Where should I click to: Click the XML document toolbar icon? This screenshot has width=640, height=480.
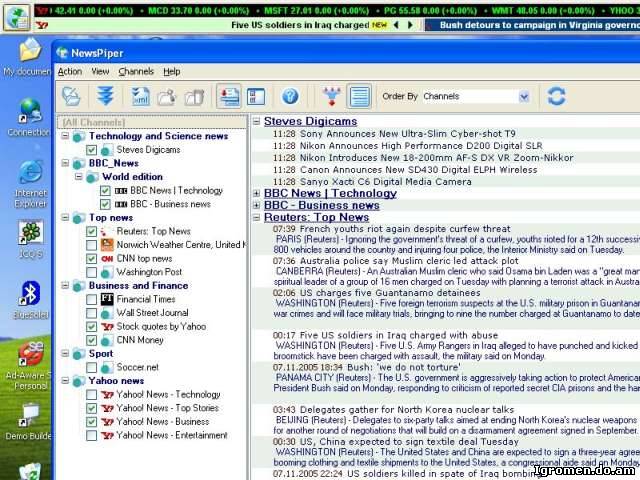tap(140, 97)
